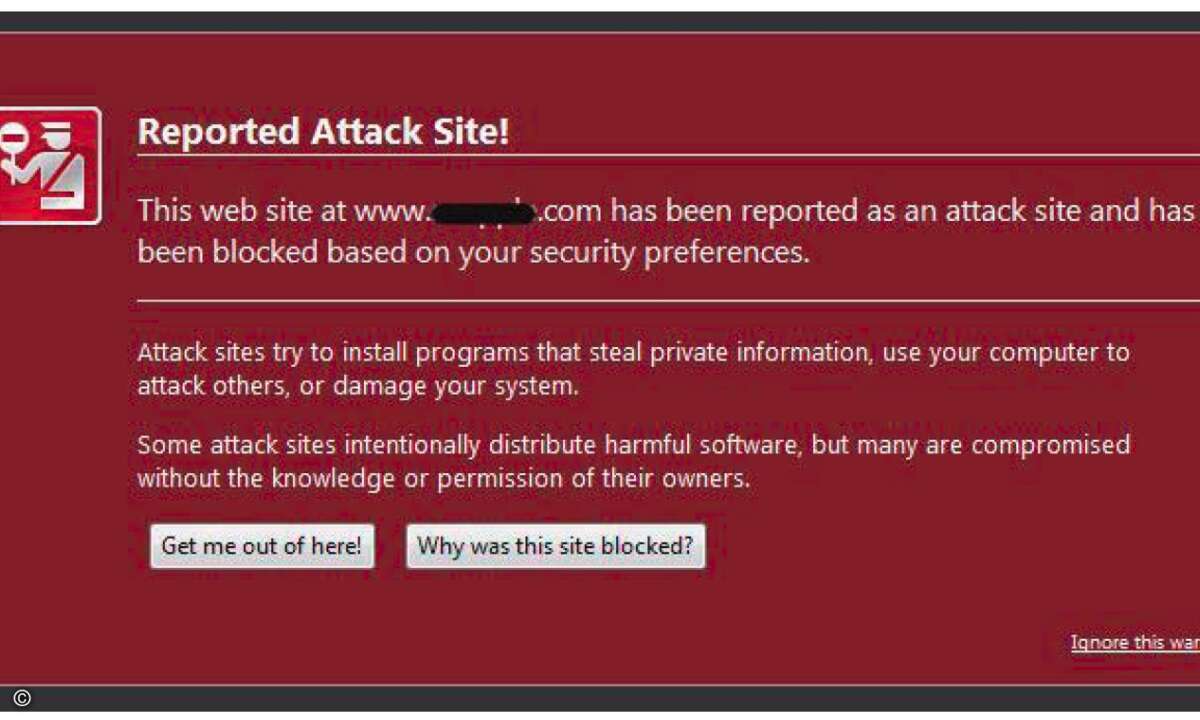Image resolution: width=1200 pixels, height=720 pixels.
Task: Click the copyright symbol in bottom bar
Action: tap(22, 699)
